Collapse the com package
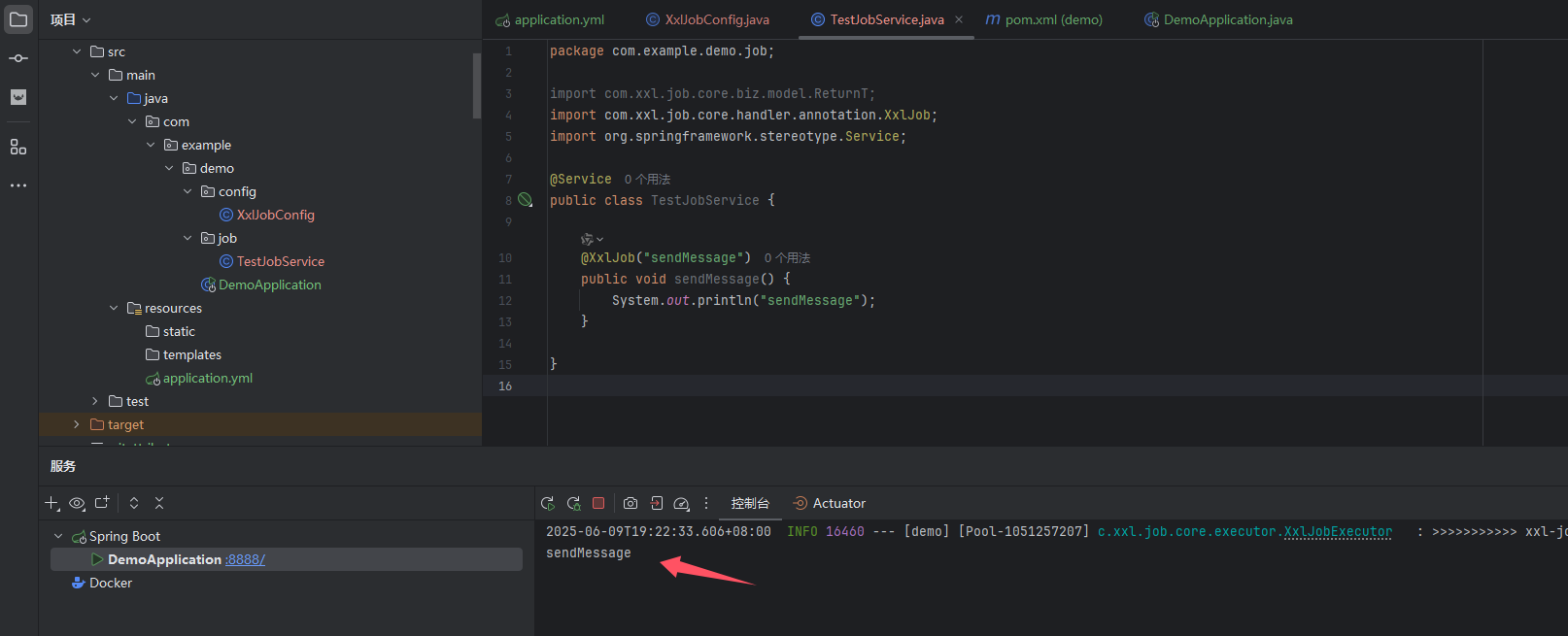Viewport: 1568px width, 636px height. [x=132, y=121]
